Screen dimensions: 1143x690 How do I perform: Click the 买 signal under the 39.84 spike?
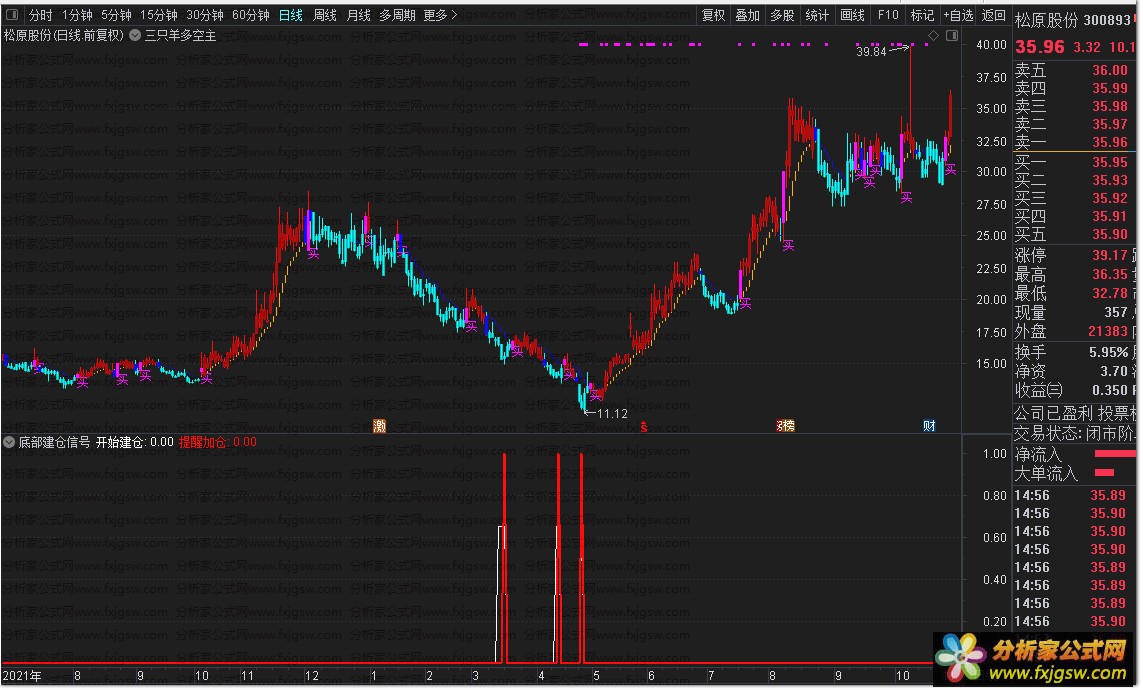coord(906,197)
